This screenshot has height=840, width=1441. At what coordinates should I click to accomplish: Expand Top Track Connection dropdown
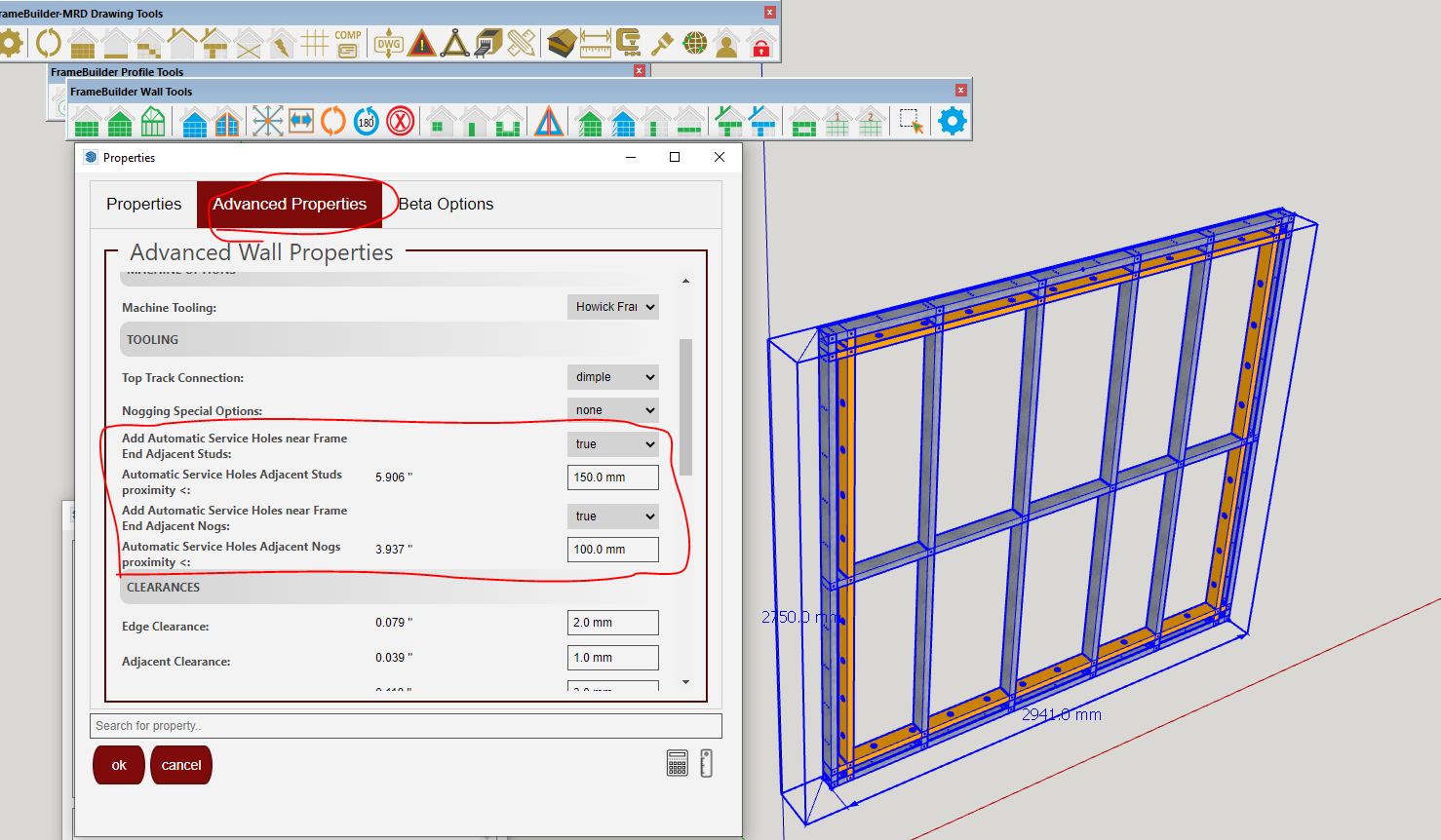pyautogui.click(x=612, y=377)
